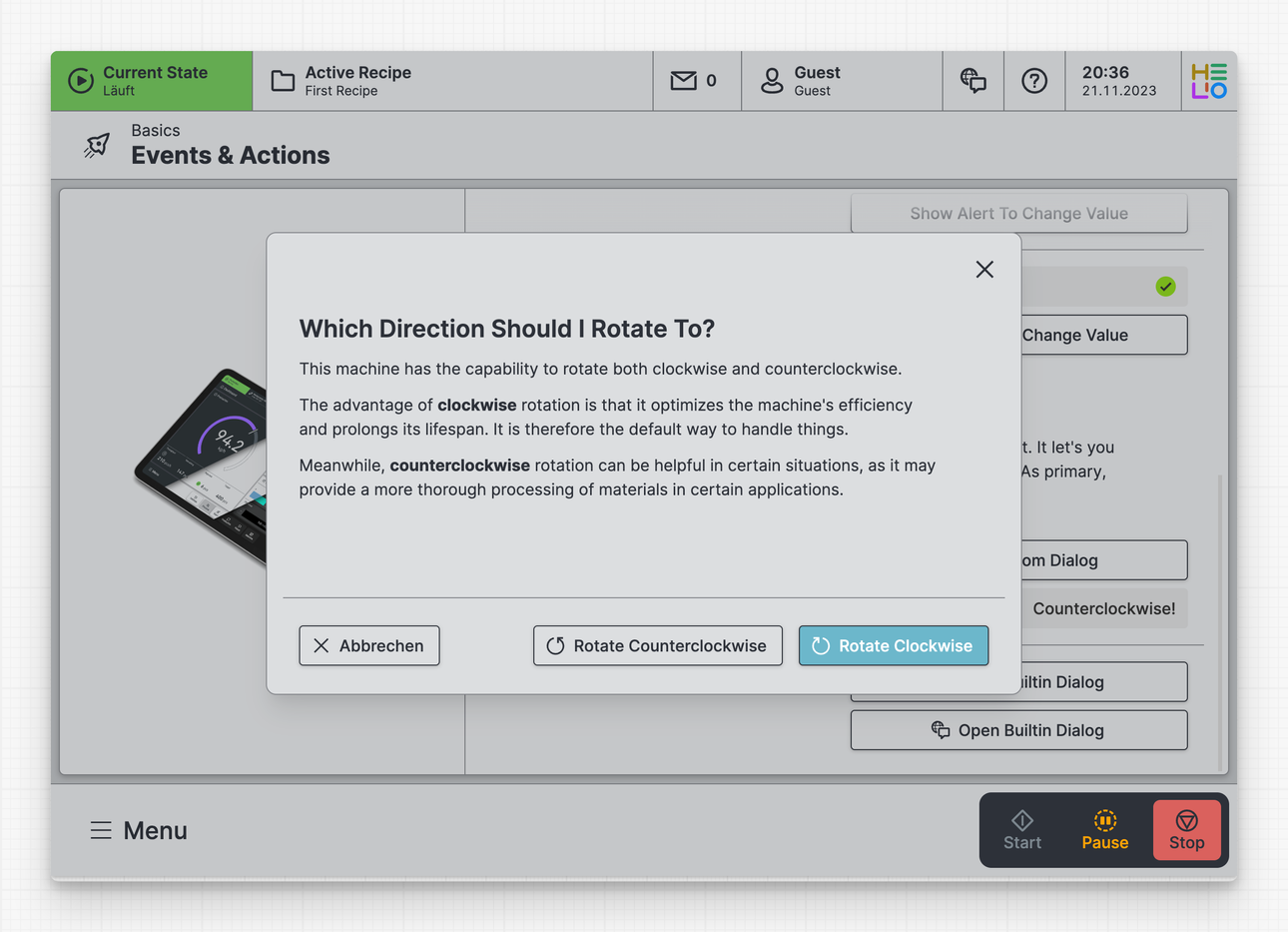Pause the machine
This screenshot has width=1288, height=932.
pyautogui.click(x=1104, y=830)
